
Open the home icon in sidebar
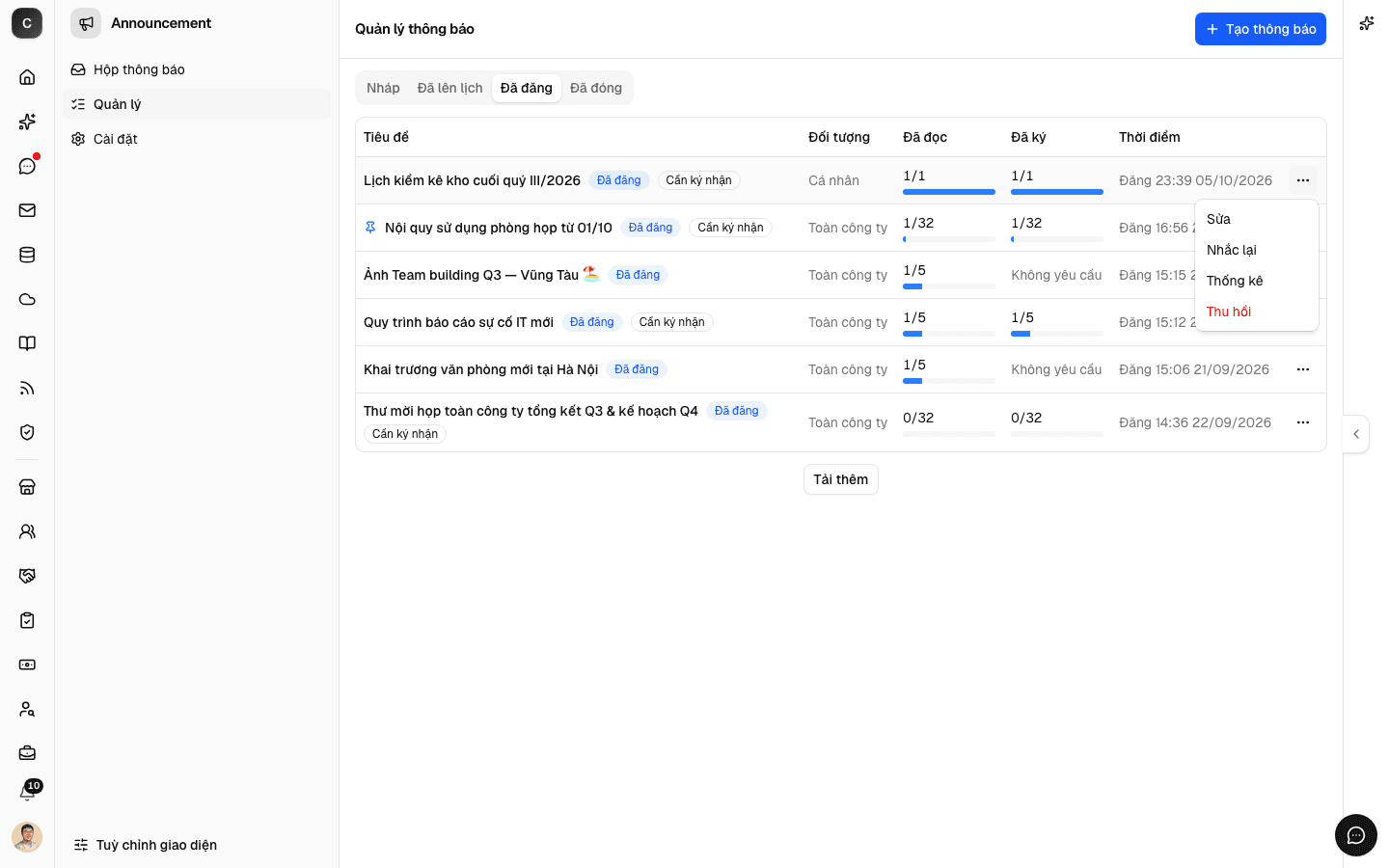(x=27, y=77)
